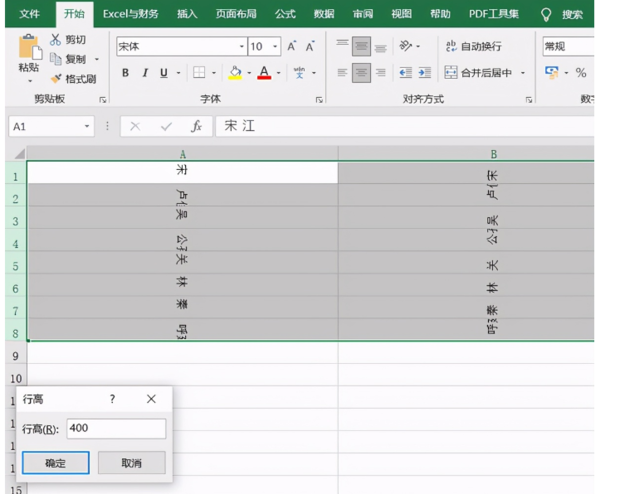Open the 字体 group dialog launcher
This screenshot has height=494, width=620.
319,100
